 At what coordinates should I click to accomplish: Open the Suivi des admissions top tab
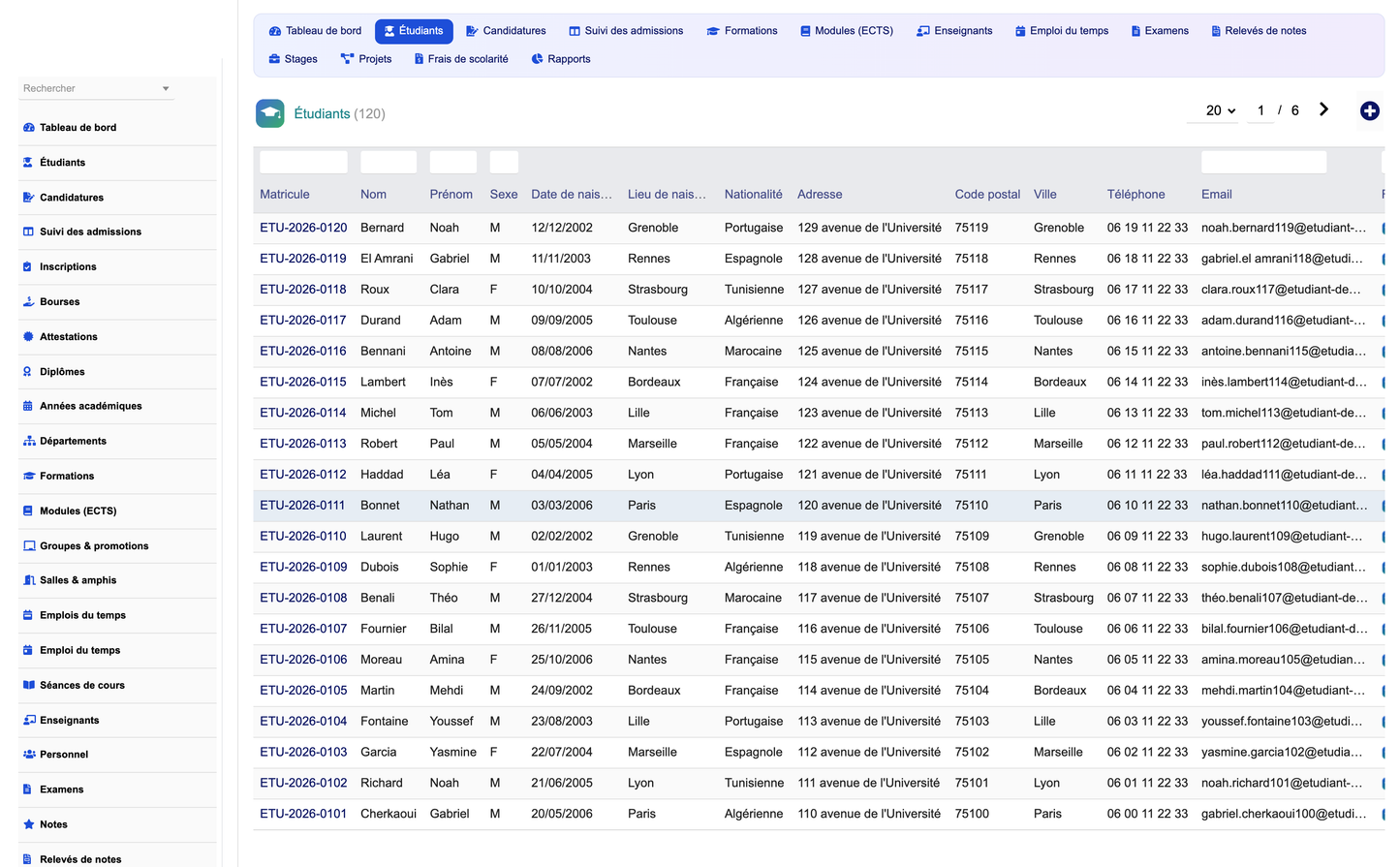click(x=626, y=31)
